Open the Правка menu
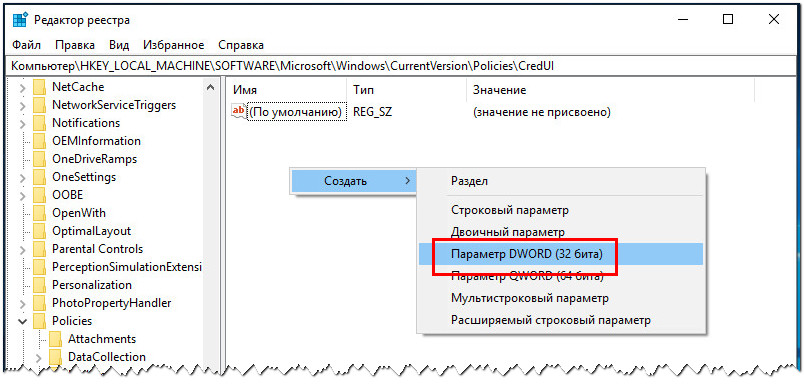Image resolution: width=804 pixels, height=385 pixels. pos(75,45)
